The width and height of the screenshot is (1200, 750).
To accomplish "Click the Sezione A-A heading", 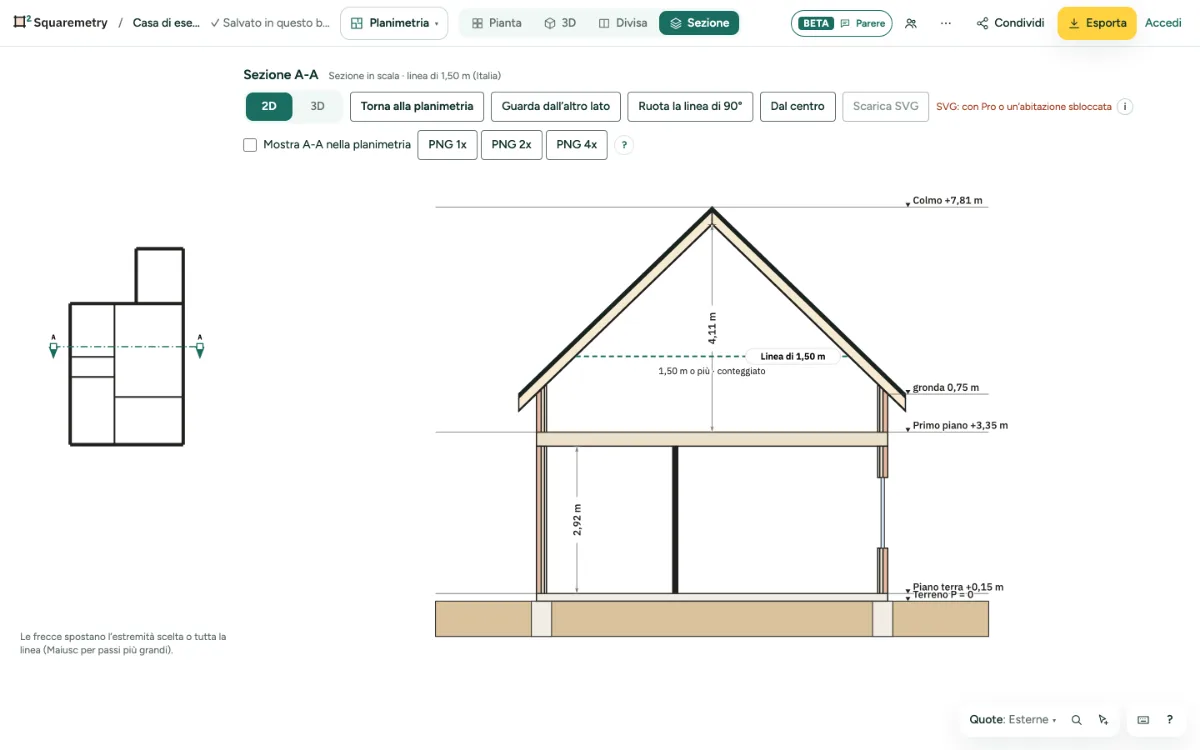I will point(281,75).
